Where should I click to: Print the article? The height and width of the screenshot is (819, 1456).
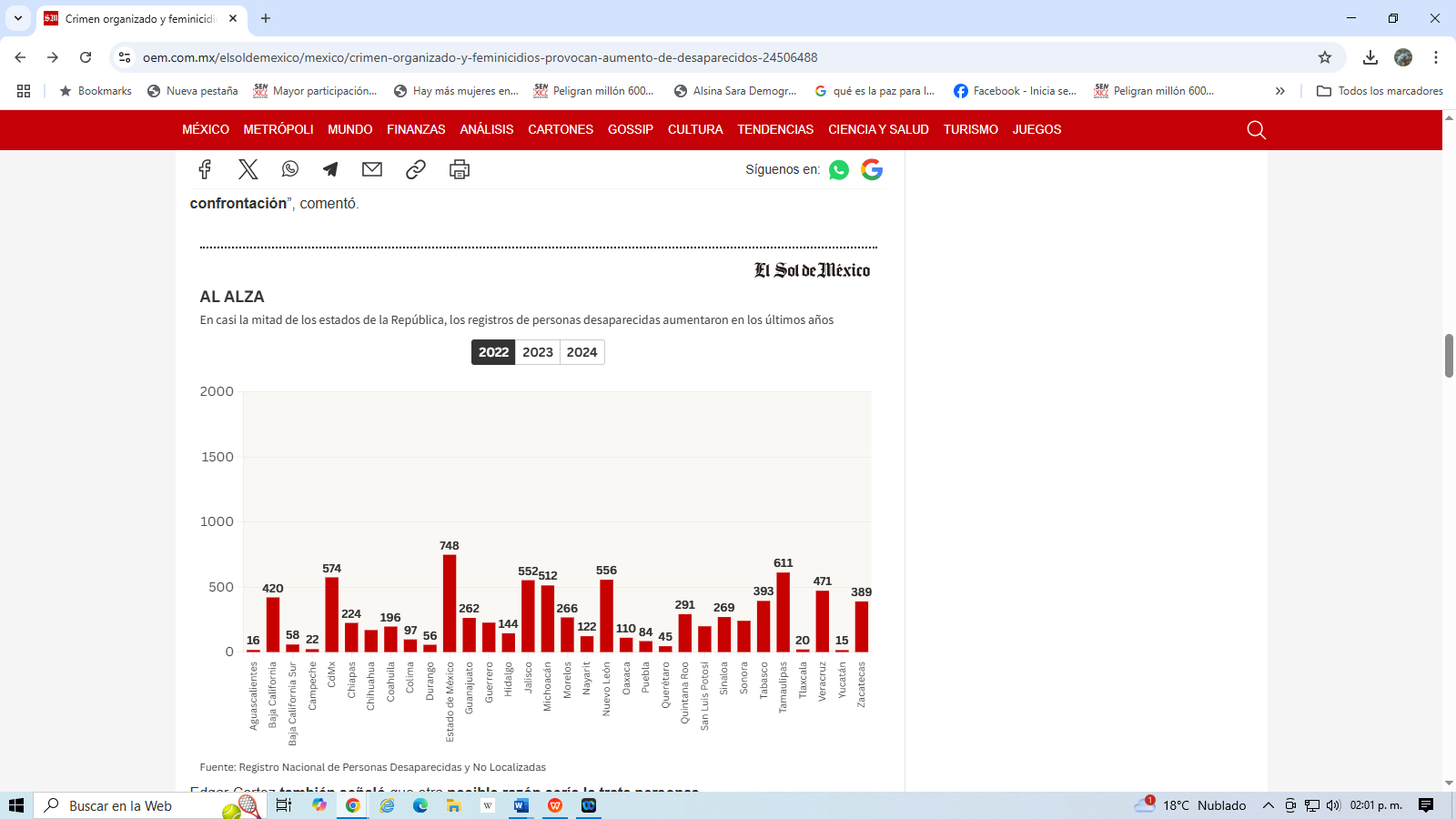pos(460,169)
